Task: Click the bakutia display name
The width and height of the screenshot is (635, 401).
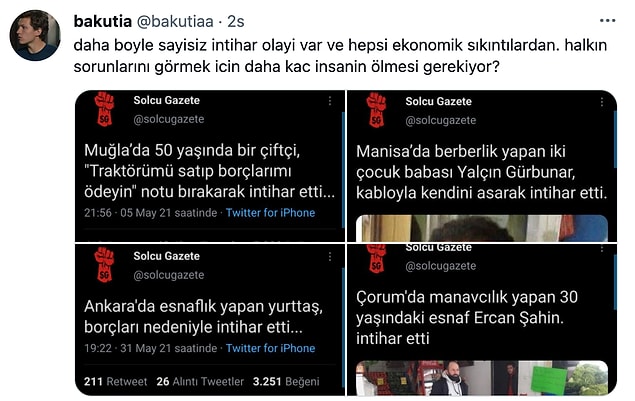Action: [102, 21]
